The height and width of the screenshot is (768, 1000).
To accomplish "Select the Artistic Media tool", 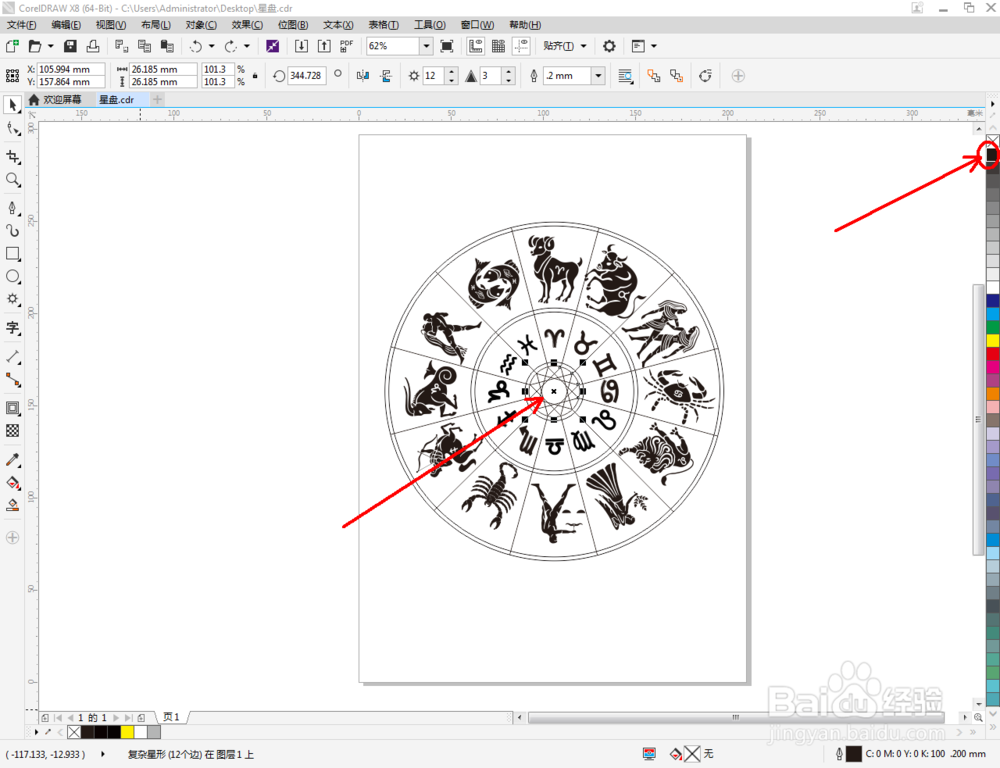I will click(12, 230).
